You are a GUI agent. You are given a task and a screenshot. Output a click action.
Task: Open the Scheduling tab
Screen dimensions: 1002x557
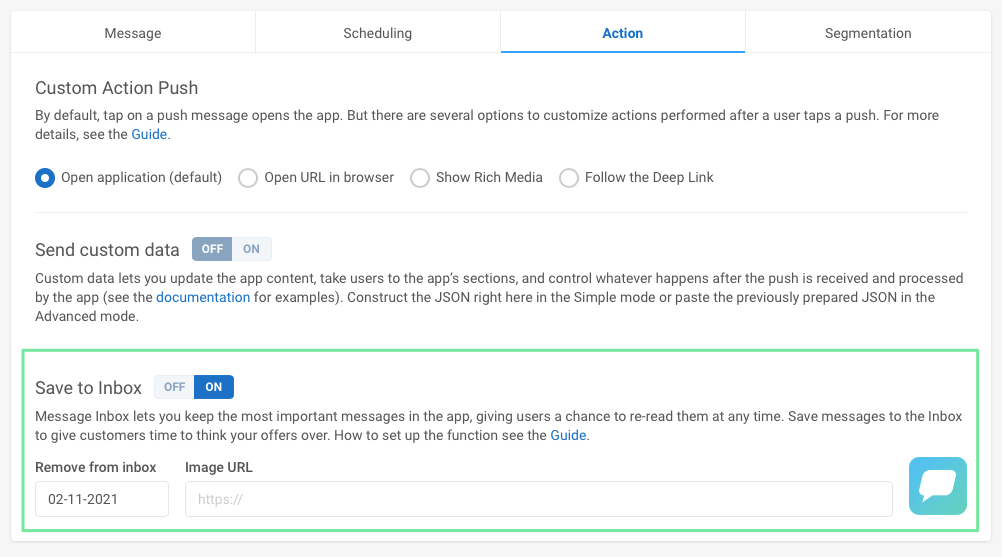point(377,33)
